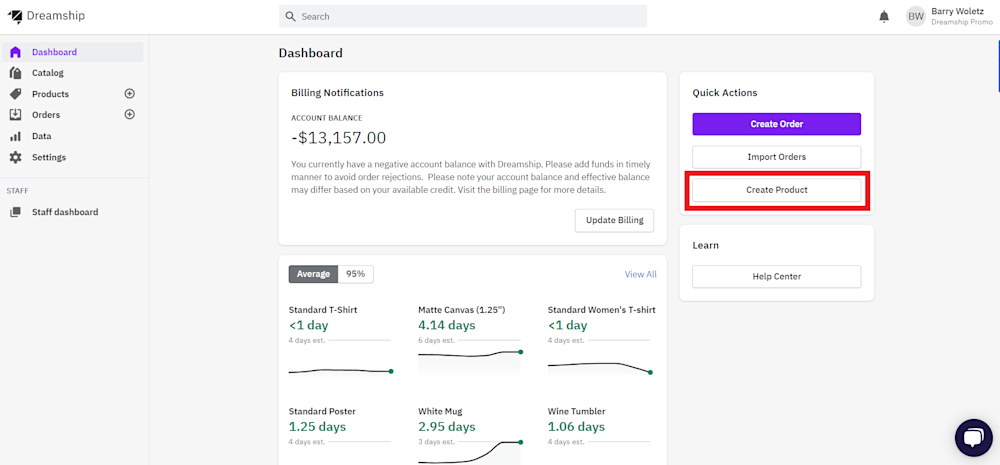
Task: Click the Create Order button
Action: (x=777, y=124)
